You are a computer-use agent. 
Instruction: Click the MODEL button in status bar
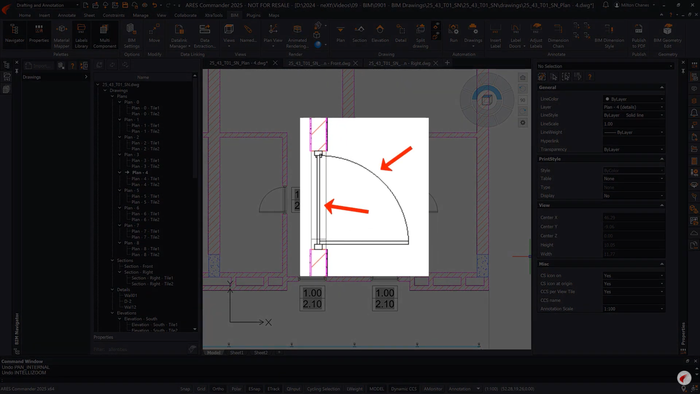click(376, 389)
